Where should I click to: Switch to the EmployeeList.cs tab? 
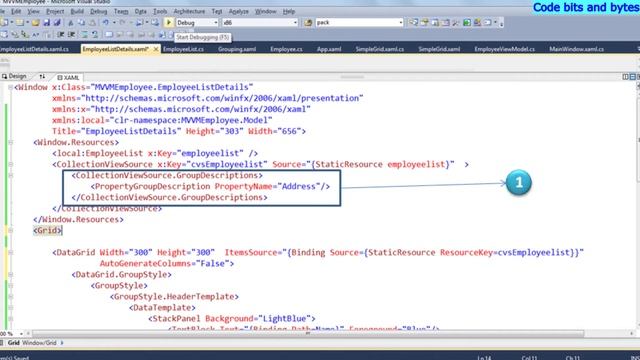click(183, 49)
